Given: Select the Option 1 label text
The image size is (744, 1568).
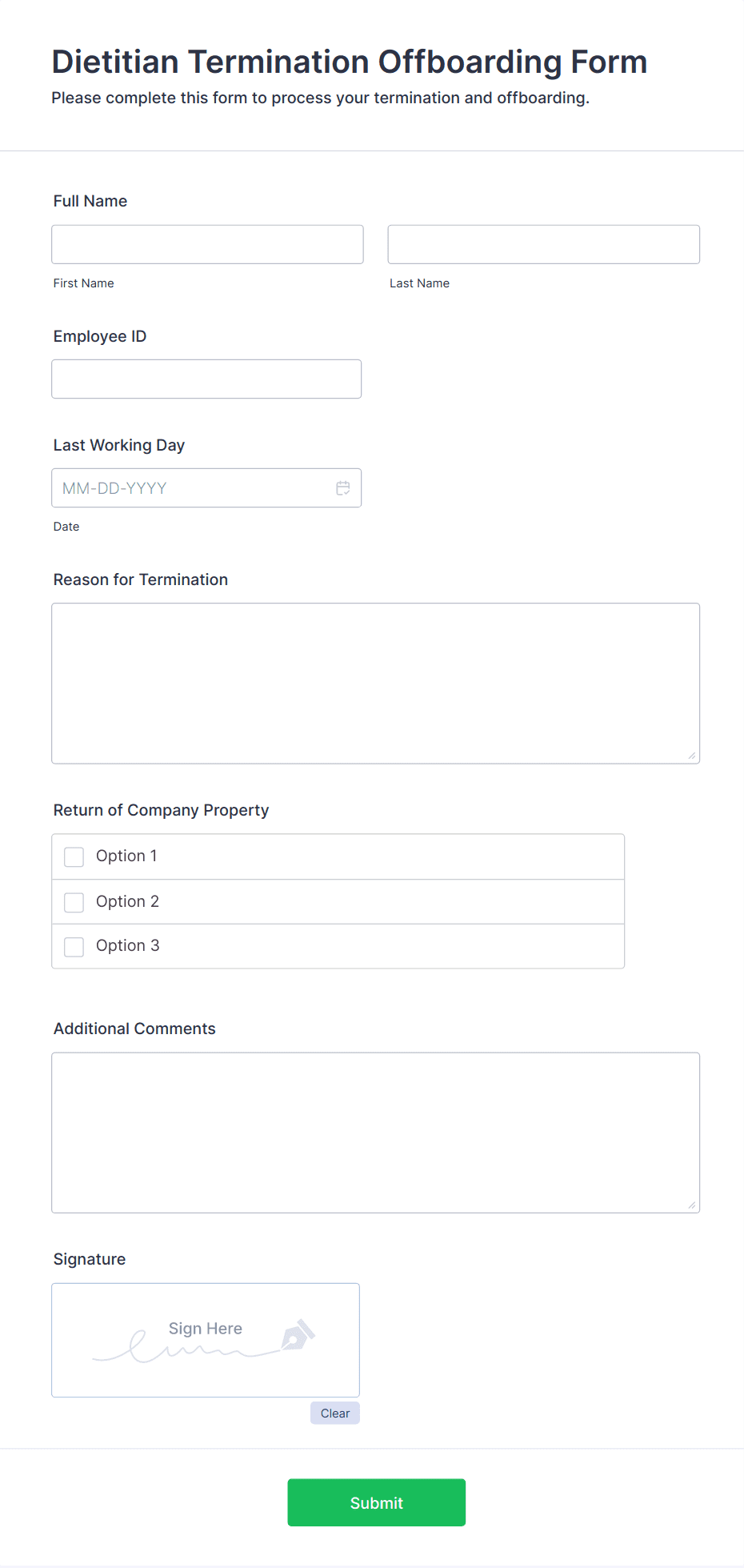Looking at the screenshot, I should tap(126, 856).
